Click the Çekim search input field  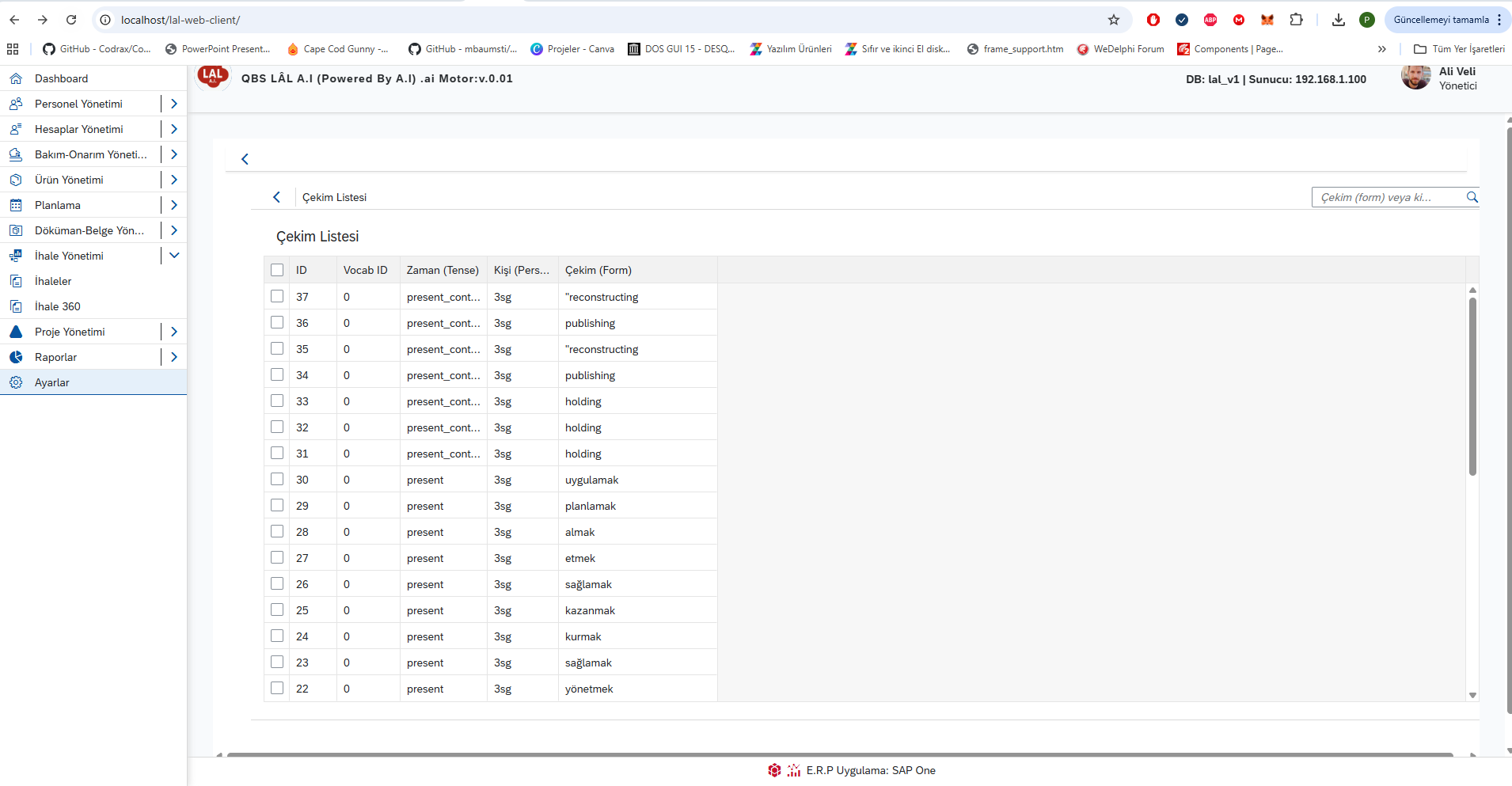(x=1385, y=197)
